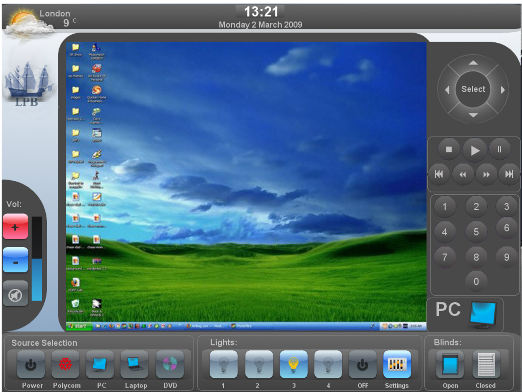Toggle light 2
The image size is (522, 392).
259,364
